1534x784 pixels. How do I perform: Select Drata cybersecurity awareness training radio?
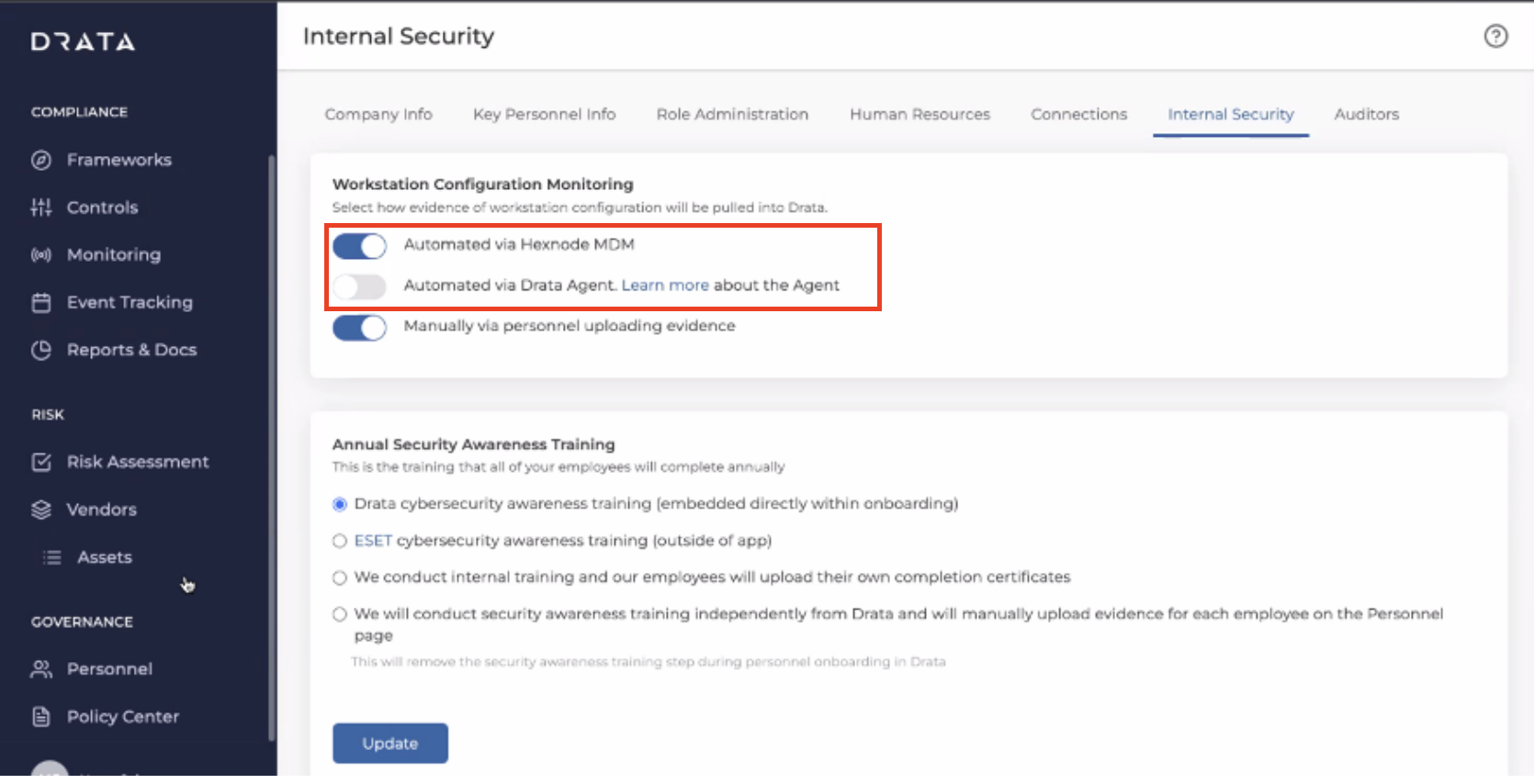(340, 504)
